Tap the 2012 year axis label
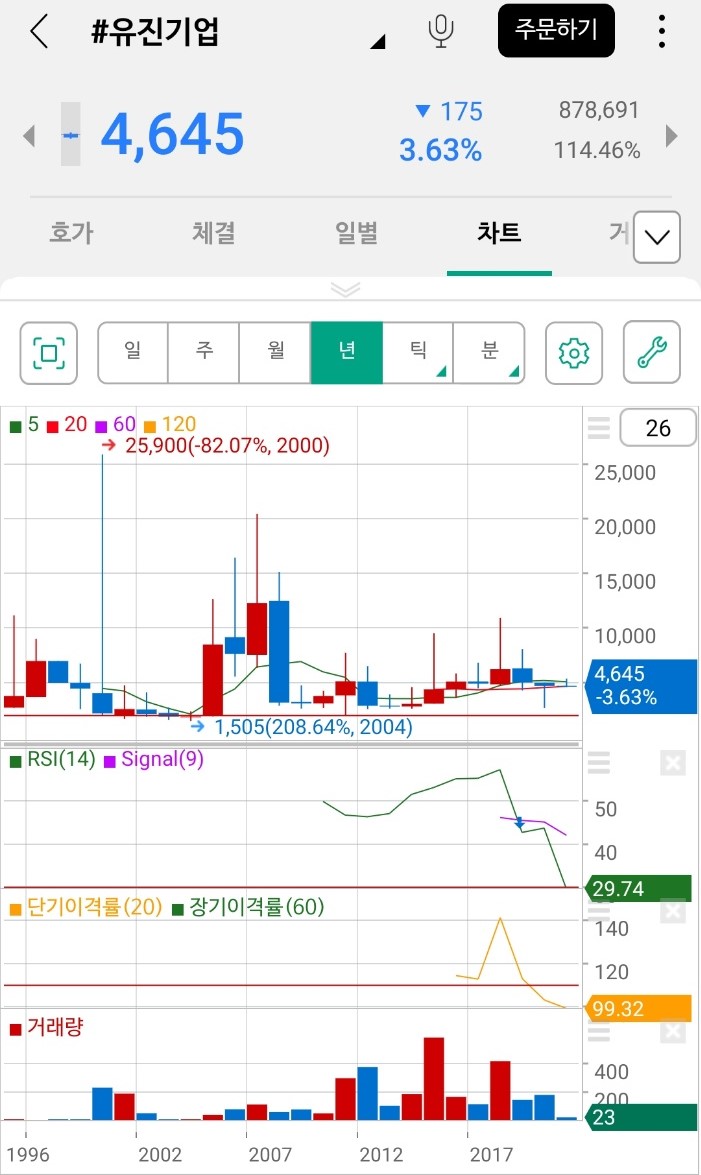 pos(381,1154)
